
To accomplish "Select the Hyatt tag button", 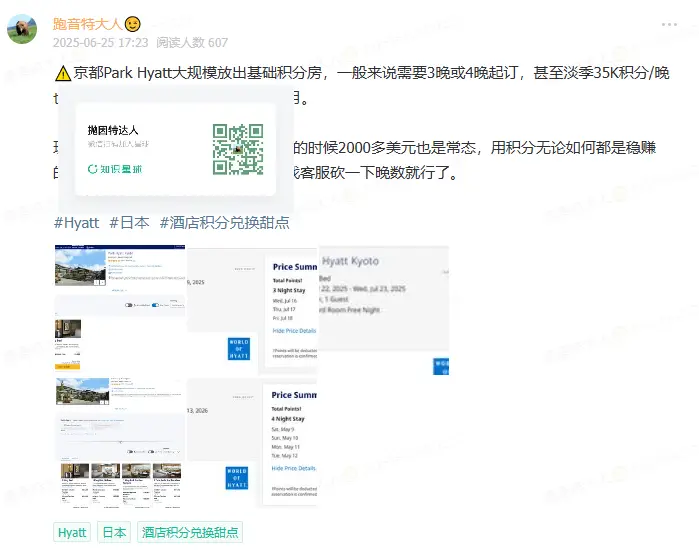I will click(x=72, y=532).
